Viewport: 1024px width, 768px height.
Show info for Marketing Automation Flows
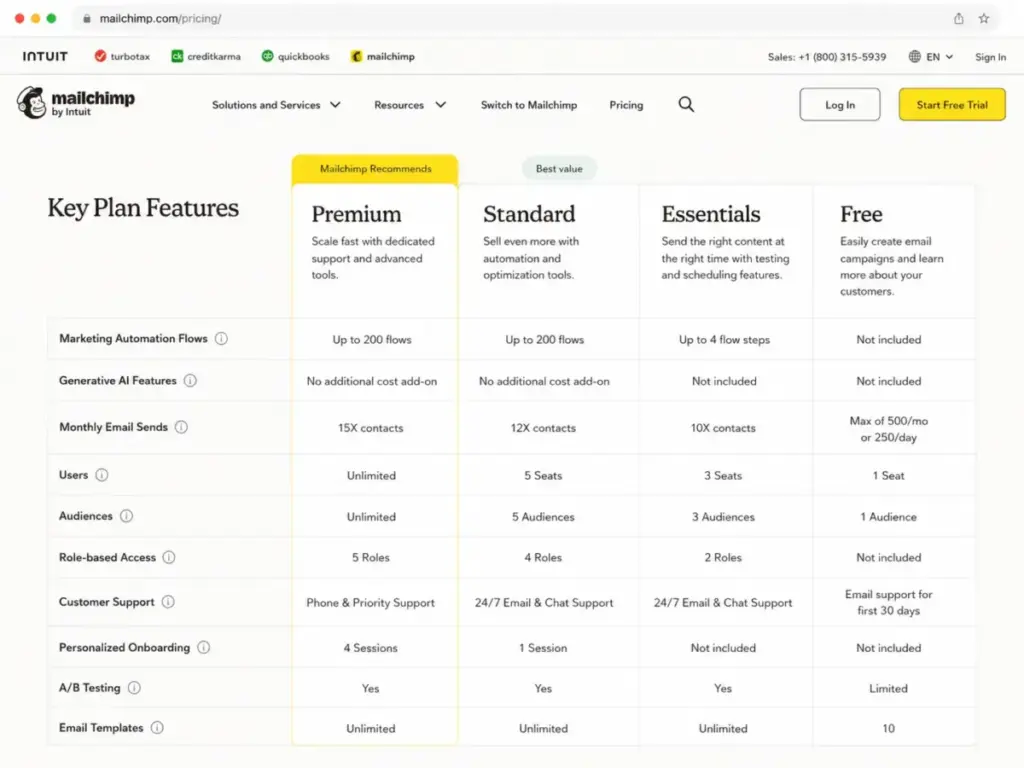pyautogui.click(x=221, y=338)
